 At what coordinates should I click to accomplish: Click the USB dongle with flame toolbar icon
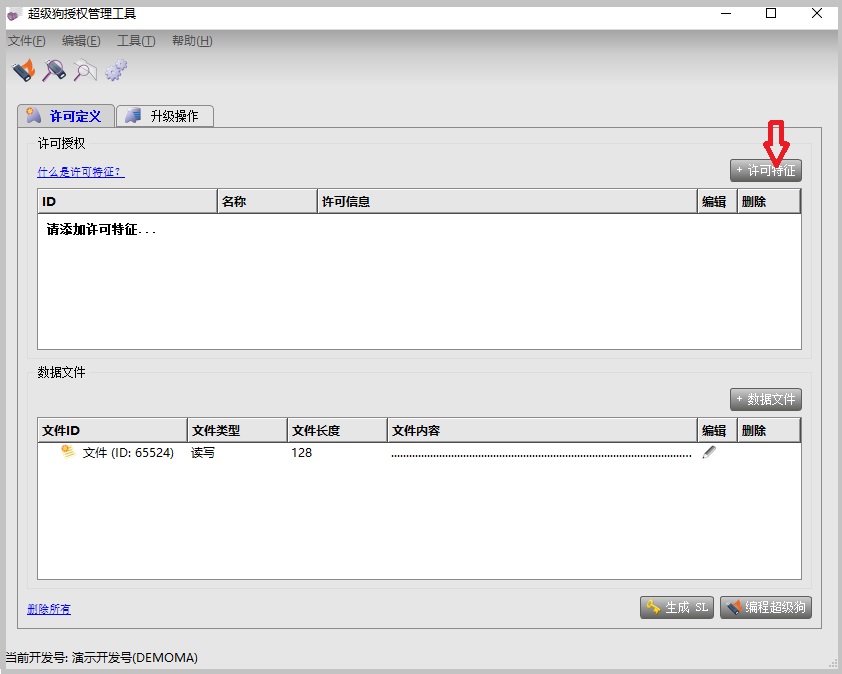tap(23, 70)
